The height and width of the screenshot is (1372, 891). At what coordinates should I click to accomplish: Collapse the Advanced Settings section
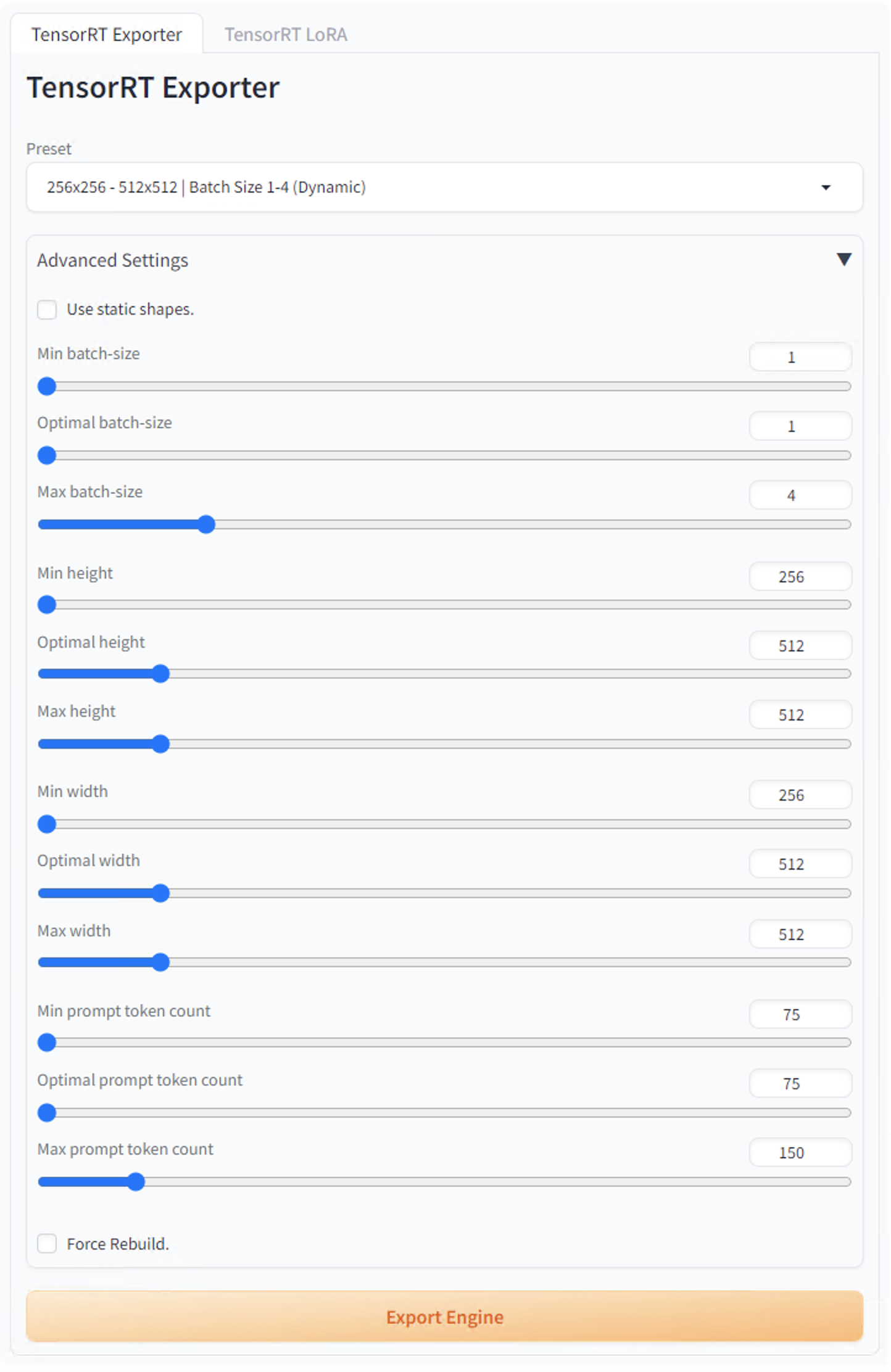coord(845,260)
